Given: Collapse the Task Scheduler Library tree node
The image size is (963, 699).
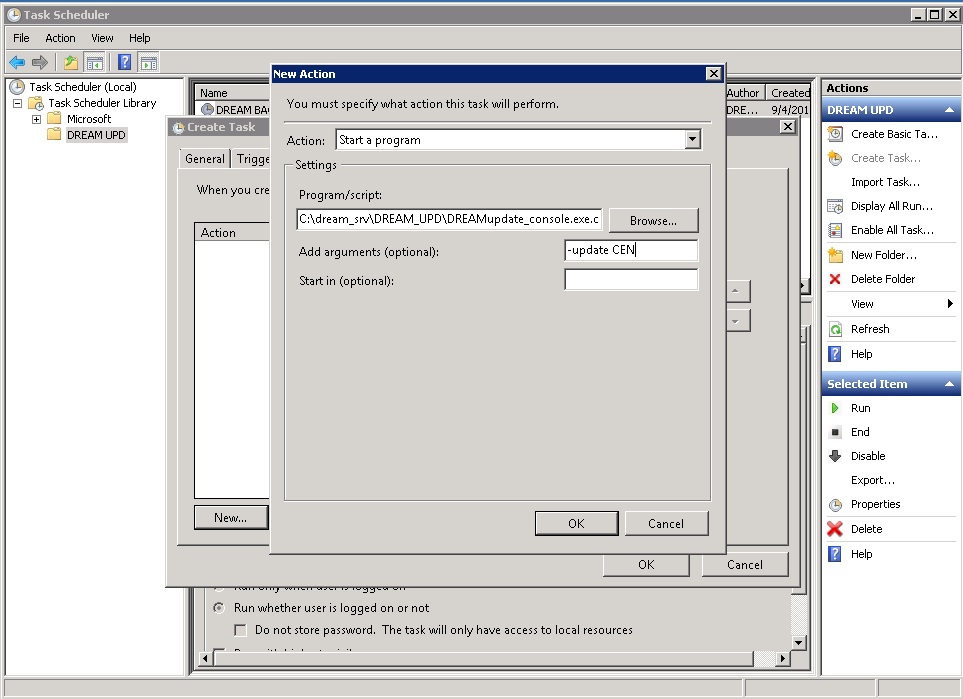Looking at the screenshot, I should click(x=18, y=103).
